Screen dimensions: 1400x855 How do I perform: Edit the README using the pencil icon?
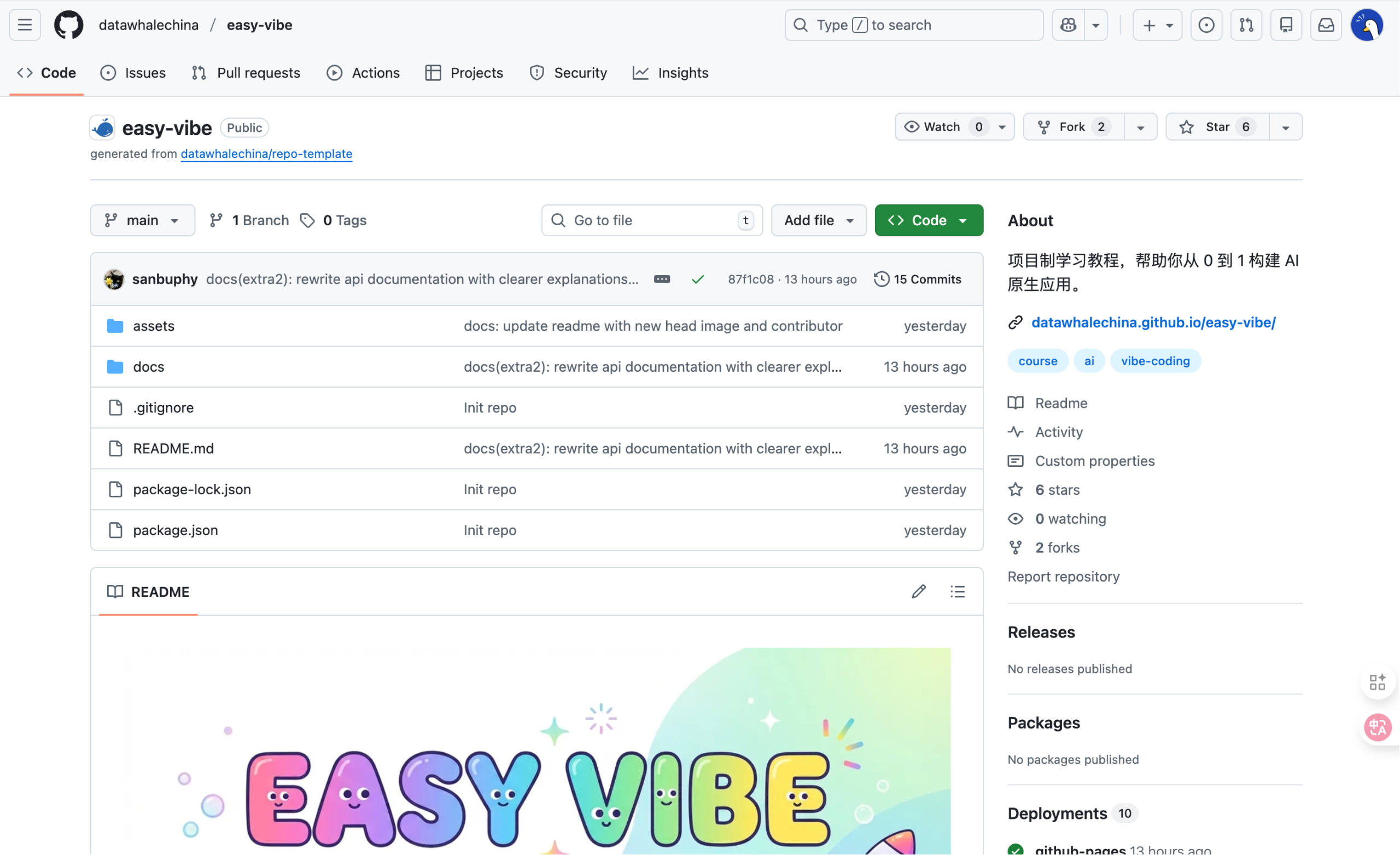(918, 592)
